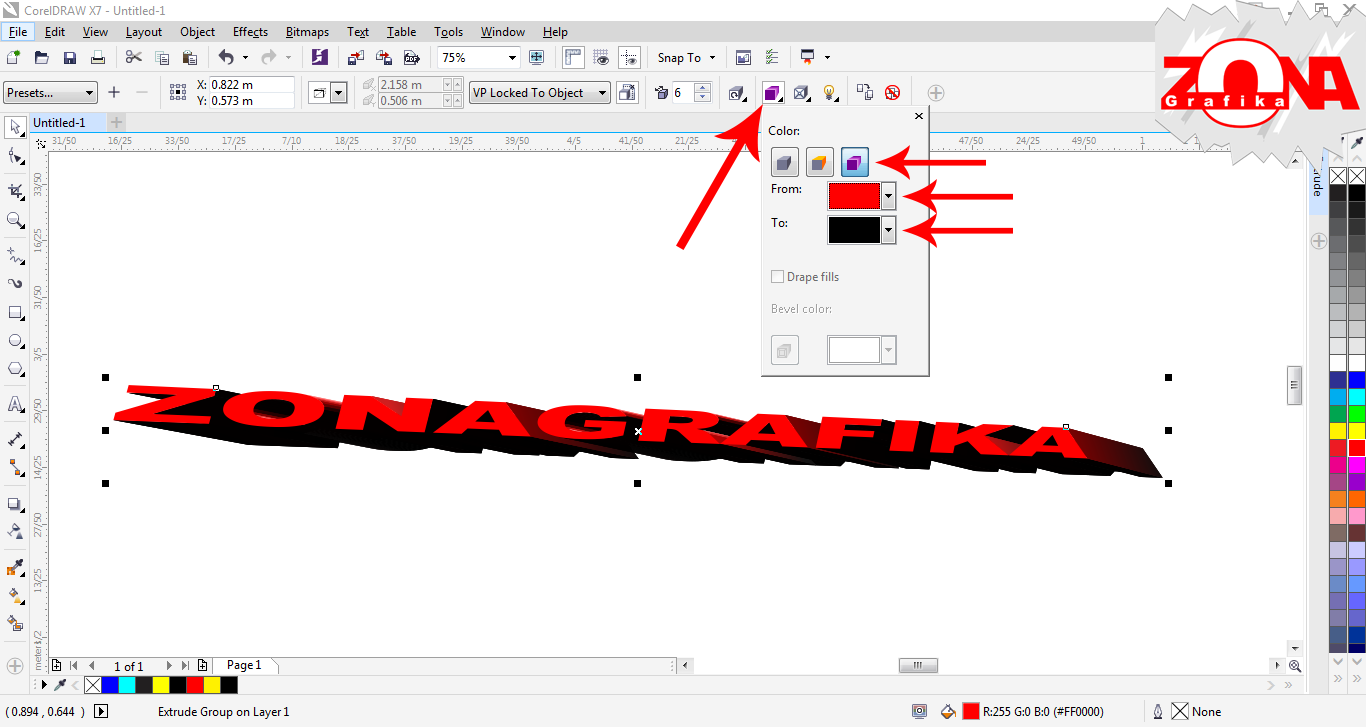Choose Use object fill color option

click(785, 162)
